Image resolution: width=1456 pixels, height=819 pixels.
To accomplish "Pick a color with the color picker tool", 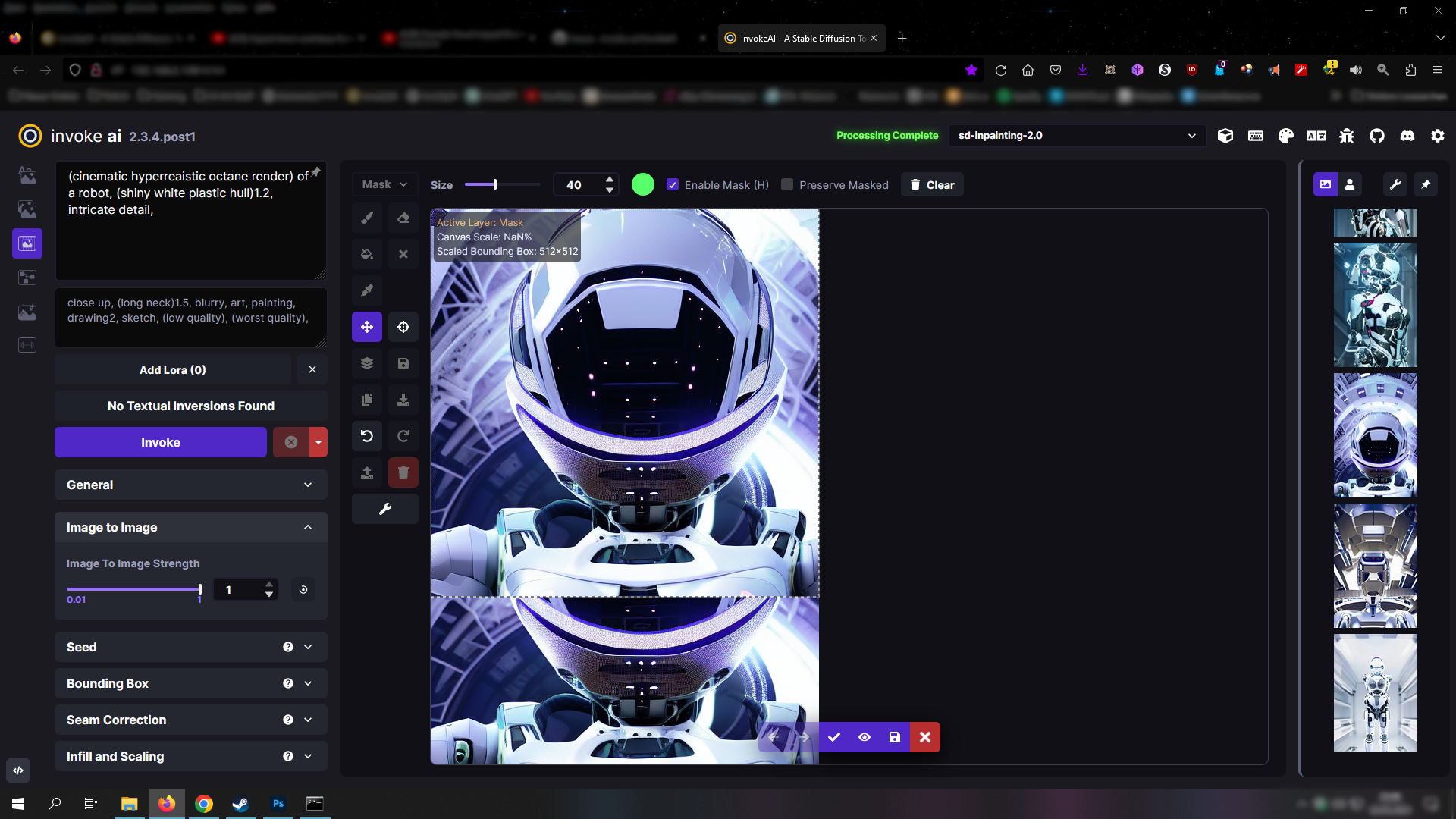I will pos(367,290).
